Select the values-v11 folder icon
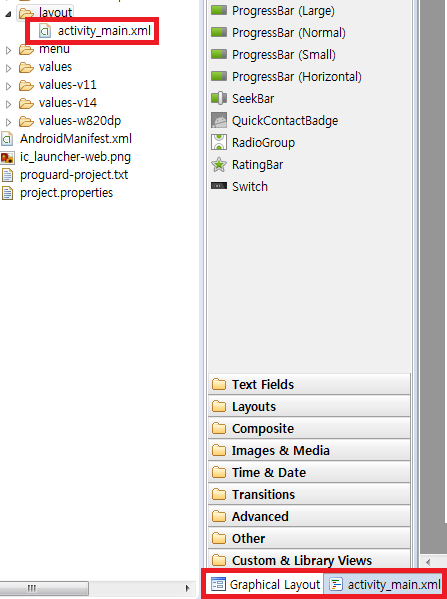The width and height of the screenshot is (447, 599). point(26,85)
